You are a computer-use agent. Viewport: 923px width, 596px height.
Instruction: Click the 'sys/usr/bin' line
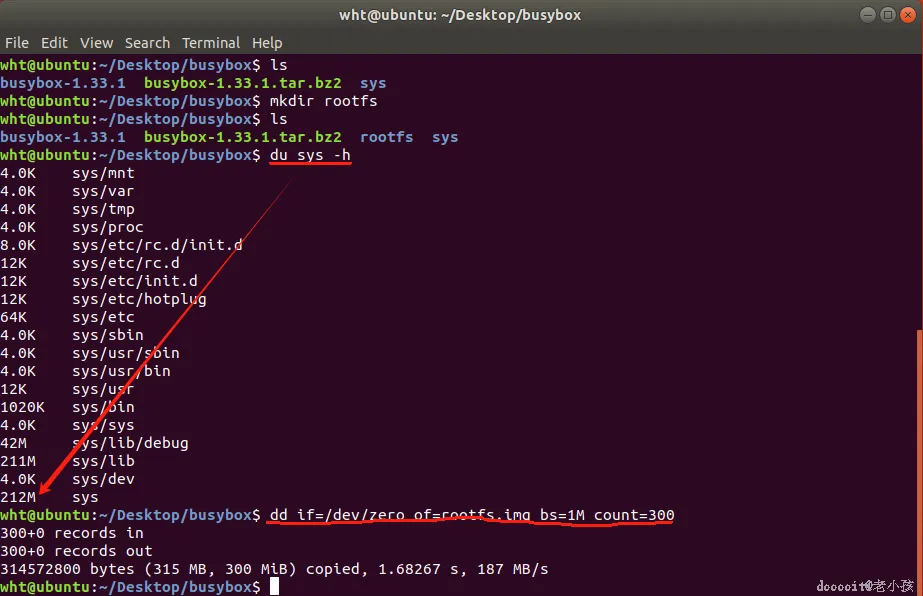[x=85, y=371]
